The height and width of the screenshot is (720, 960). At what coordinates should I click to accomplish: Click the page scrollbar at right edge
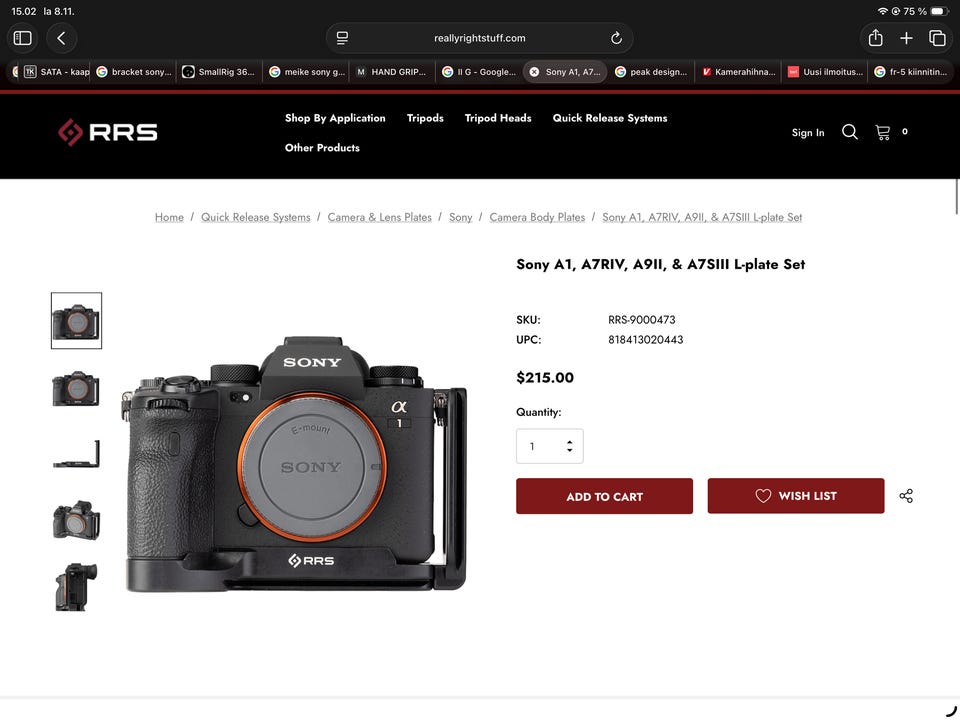(957, 196)
